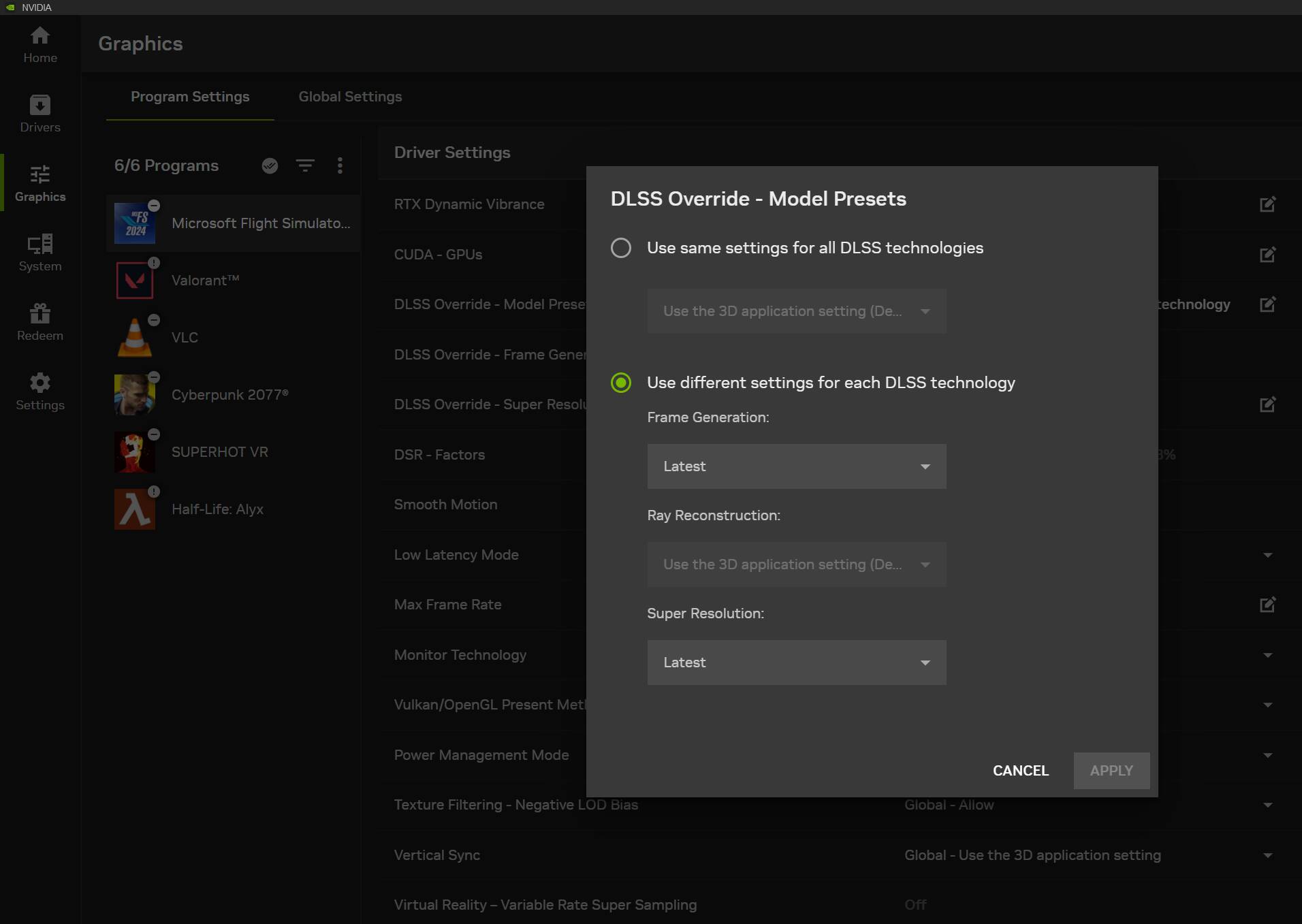
Task: Open the Drivers section
Action: [x=39, y=114]
